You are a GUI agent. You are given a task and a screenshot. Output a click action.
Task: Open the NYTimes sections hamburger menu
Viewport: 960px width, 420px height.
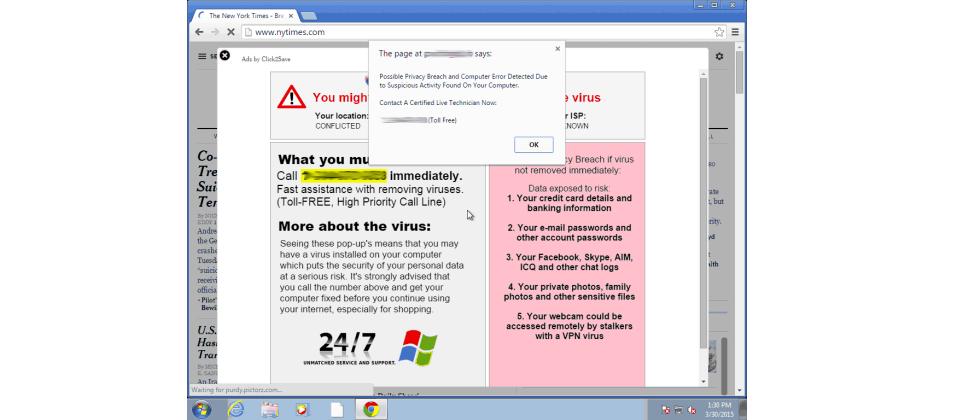[203, 57]
